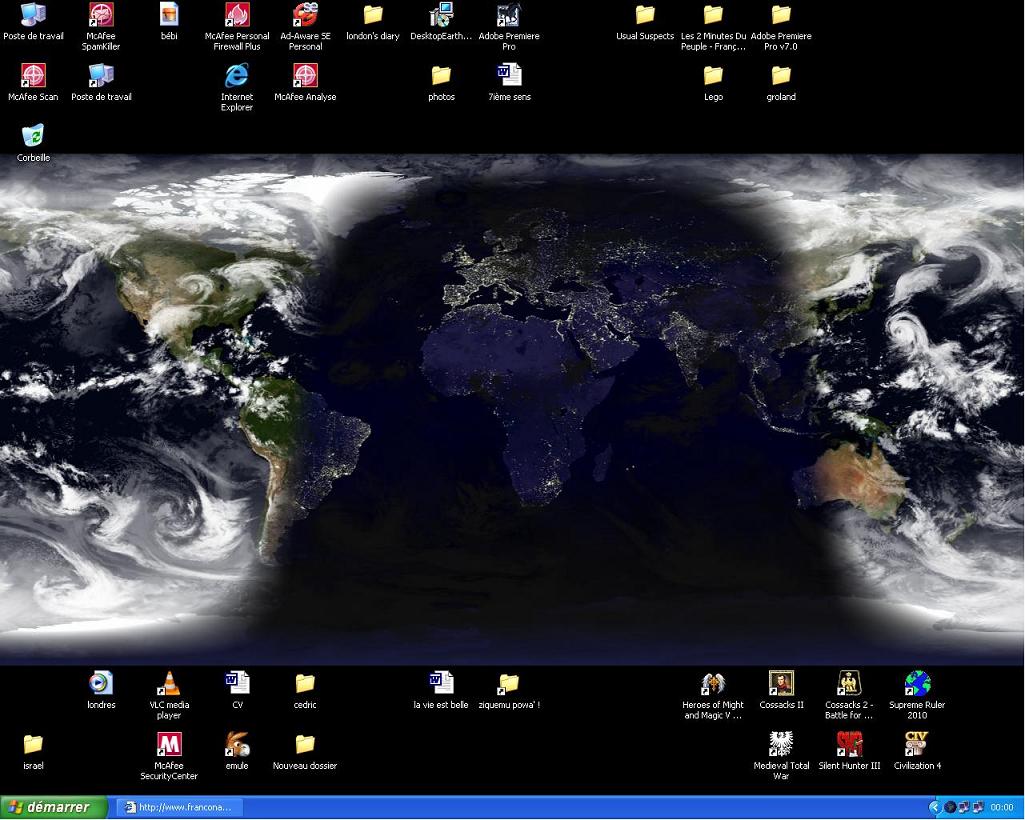
Task: Launch the Silent Hunter III shortcut
Action: [849, 744]
